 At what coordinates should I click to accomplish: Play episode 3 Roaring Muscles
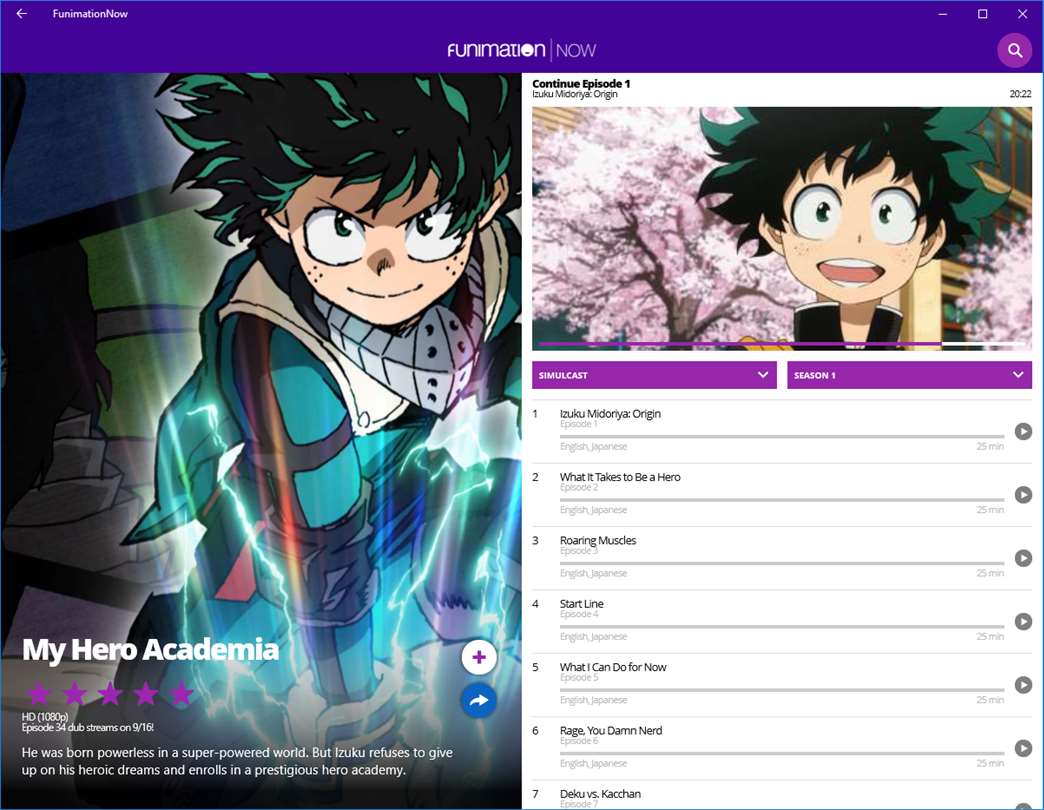click(1023, 558)
